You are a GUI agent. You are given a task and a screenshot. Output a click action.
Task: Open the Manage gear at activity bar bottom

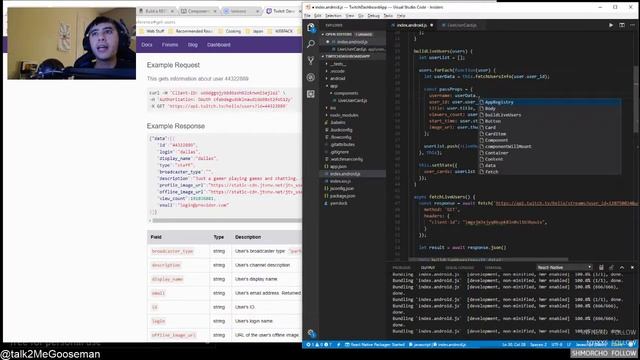(311, 333)
